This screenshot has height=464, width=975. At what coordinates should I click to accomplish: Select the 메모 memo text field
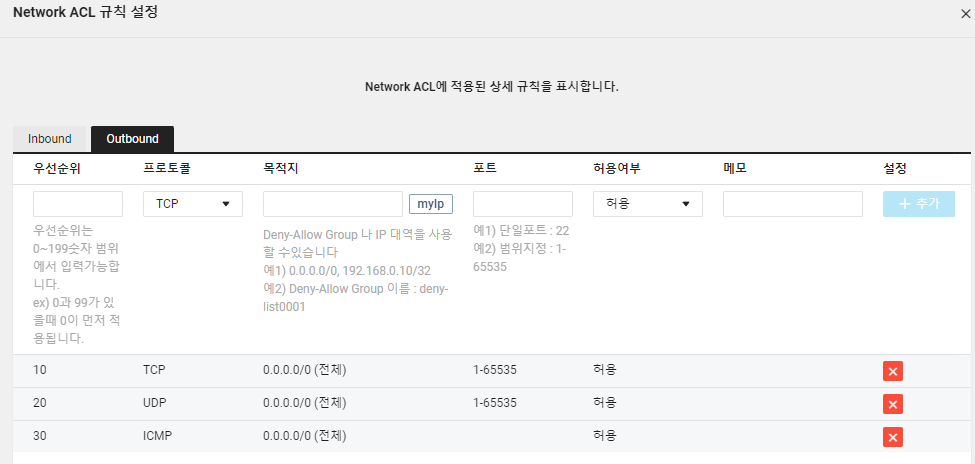click(x=793, y=204)
